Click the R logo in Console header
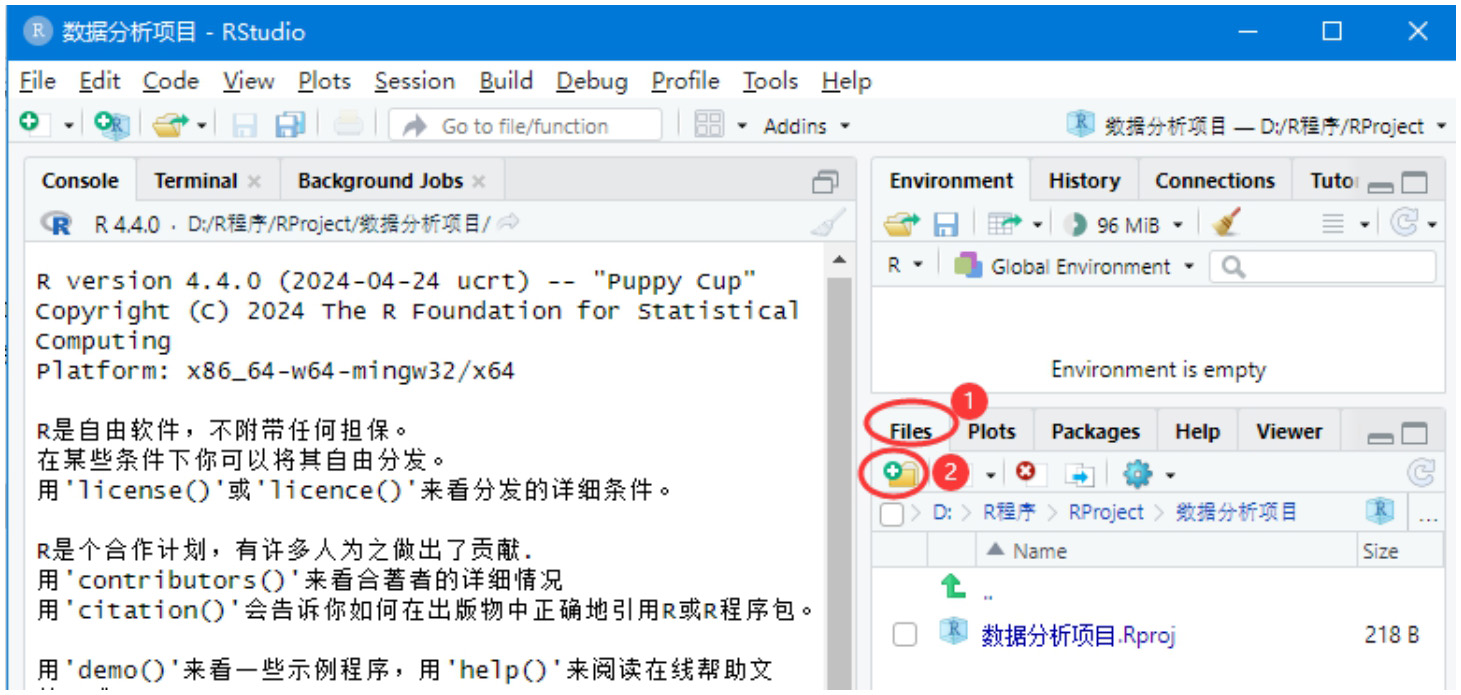This screenshot has height=695, width=1461. (x=57, y=224)
